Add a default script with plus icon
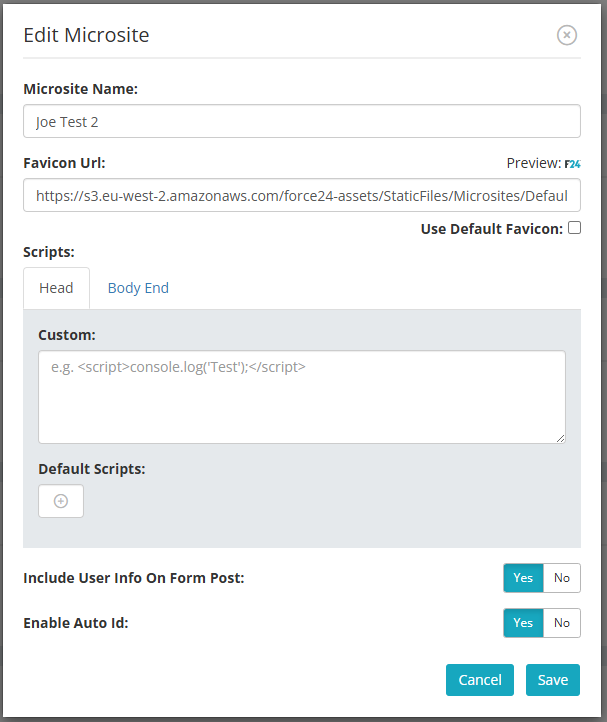The image size is (607, 722). pyautogui.click(x=61, y=501)
